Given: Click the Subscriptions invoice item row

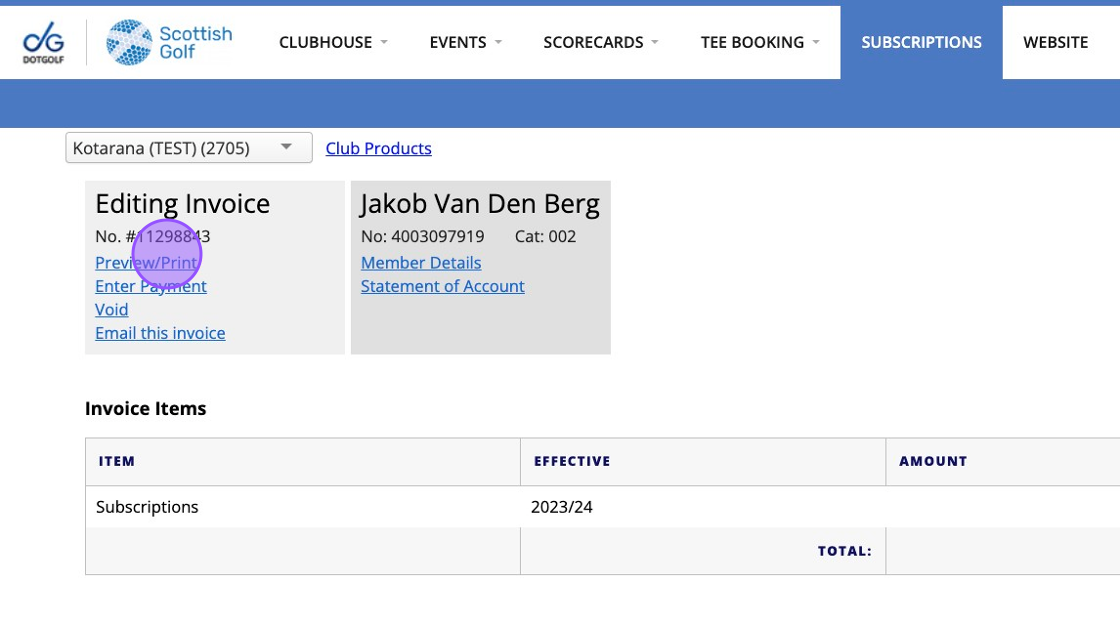Looking at the screenshot, I should pyautogui.click(x=147, y=507).
